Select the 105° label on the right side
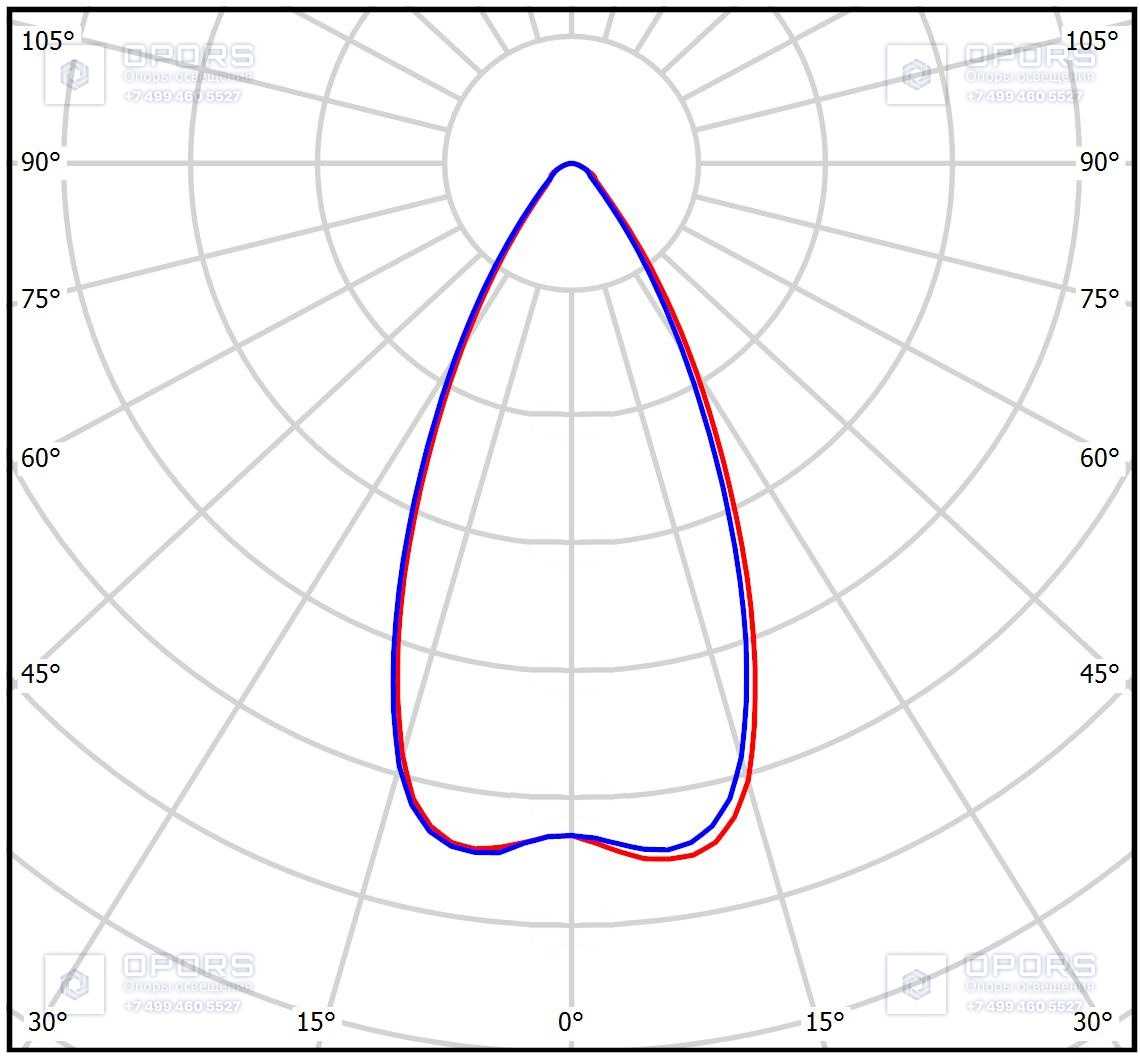The width and height of the screenshot is (1140, 1060). click(1091, 41)
